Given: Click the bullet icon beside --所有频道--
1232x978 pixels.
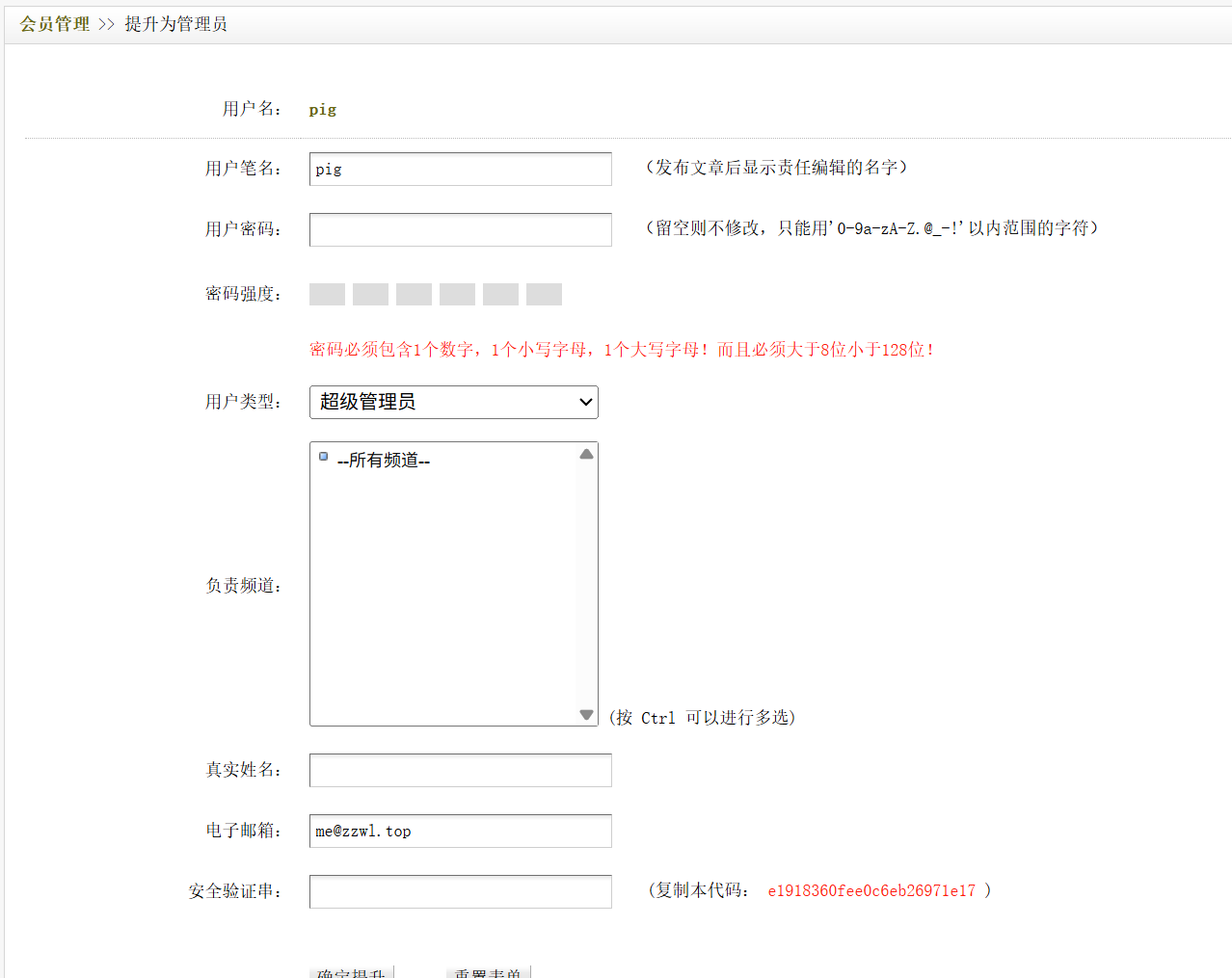Looking at the screenshot, I should [x=323, y=457].
